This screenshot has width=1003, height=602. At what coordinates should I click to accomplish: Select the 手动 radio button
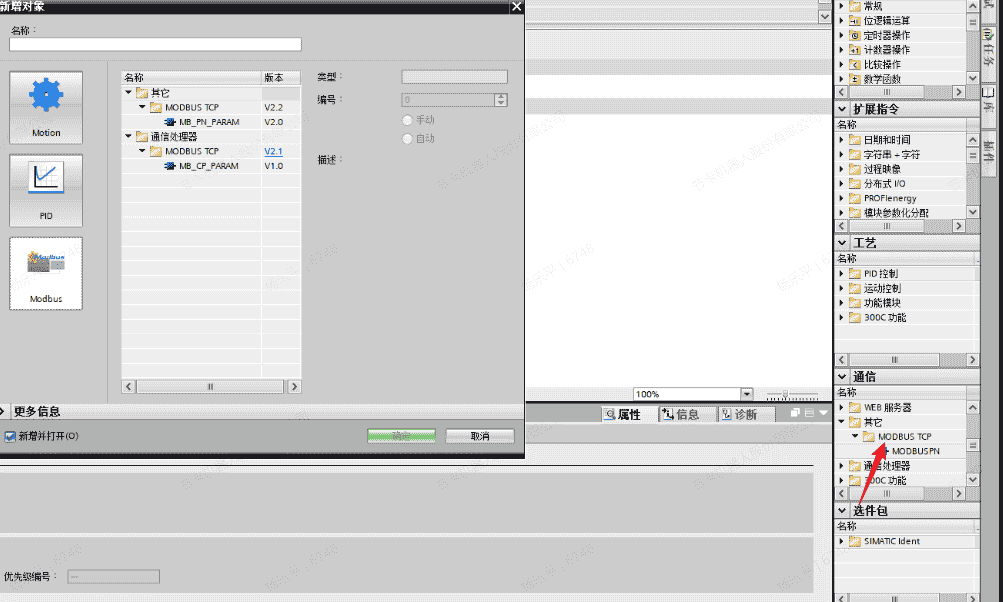[x=407, y=120]
